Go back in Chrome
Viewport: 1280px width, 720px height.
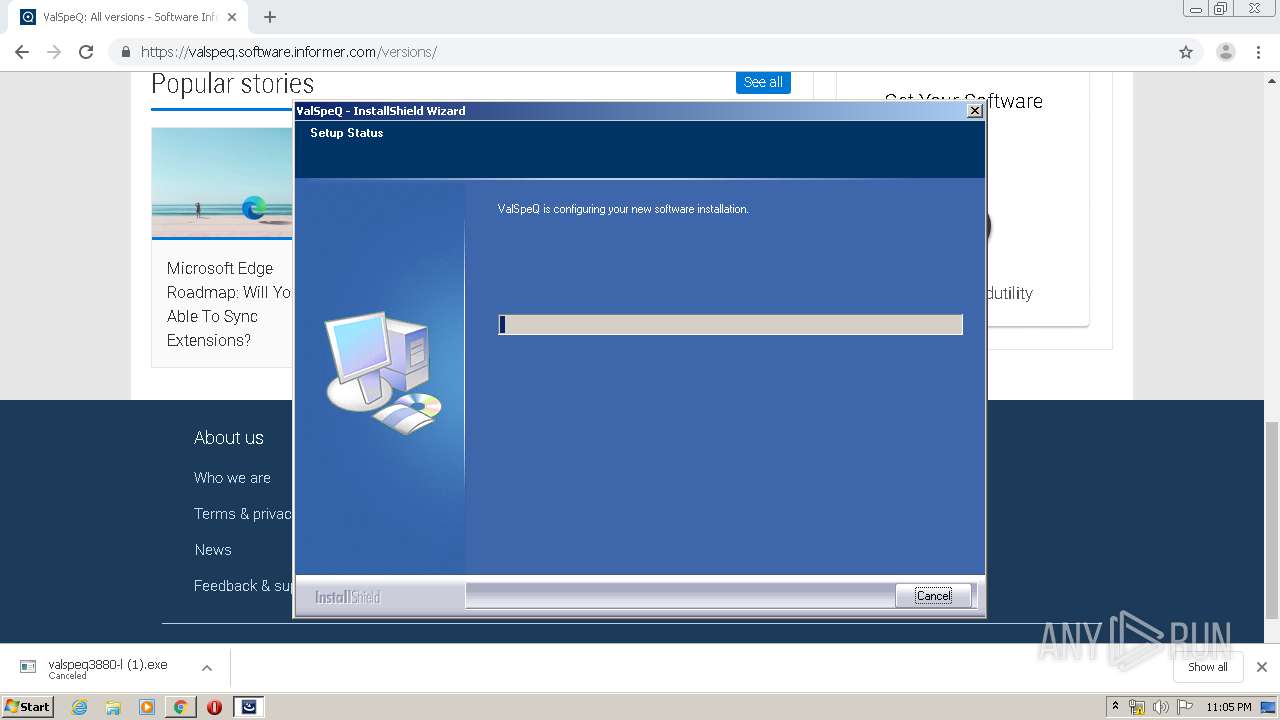22,52
